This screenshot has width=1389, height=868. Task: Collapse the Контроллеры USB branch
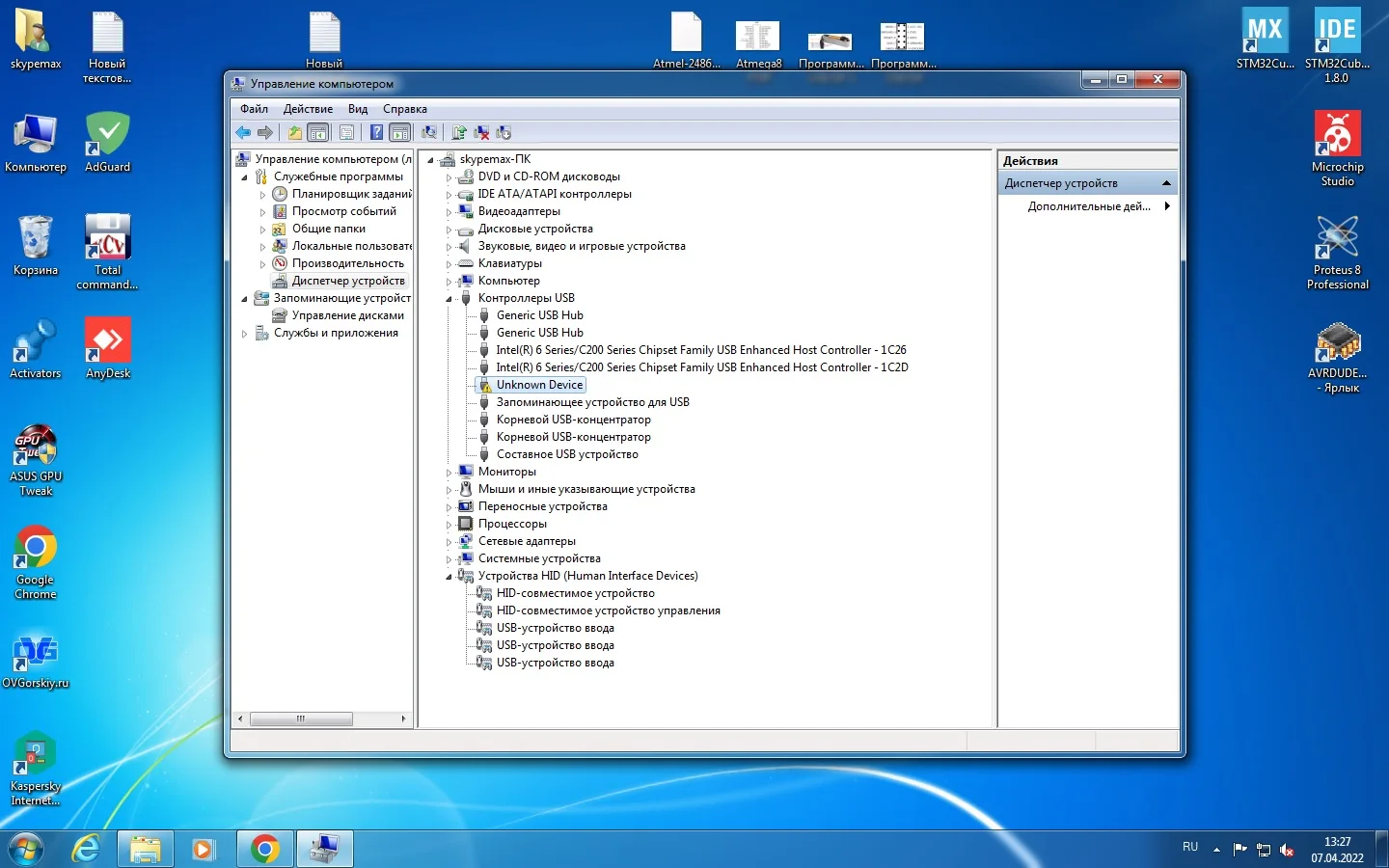point(449,299)
